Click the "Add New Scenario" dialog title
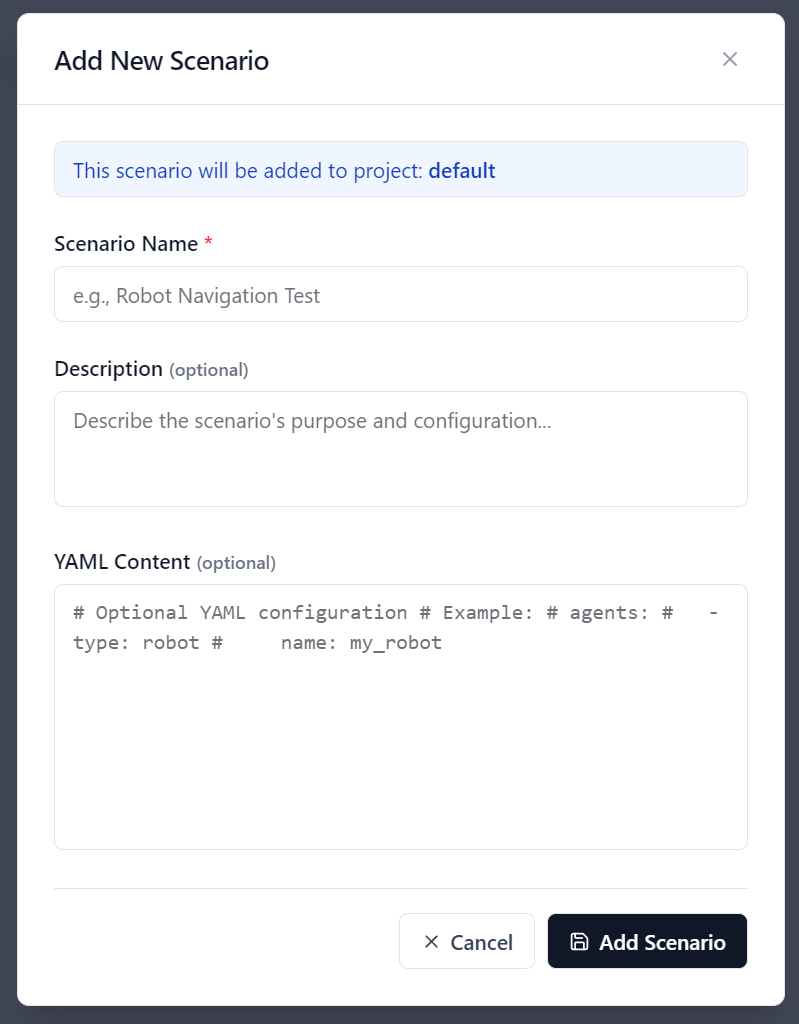 click(161, 60)
